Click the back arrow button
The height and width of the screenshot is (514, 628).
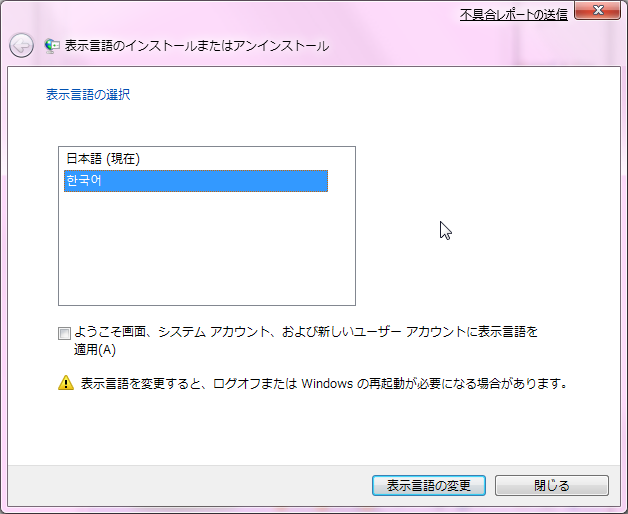point(21,45)
